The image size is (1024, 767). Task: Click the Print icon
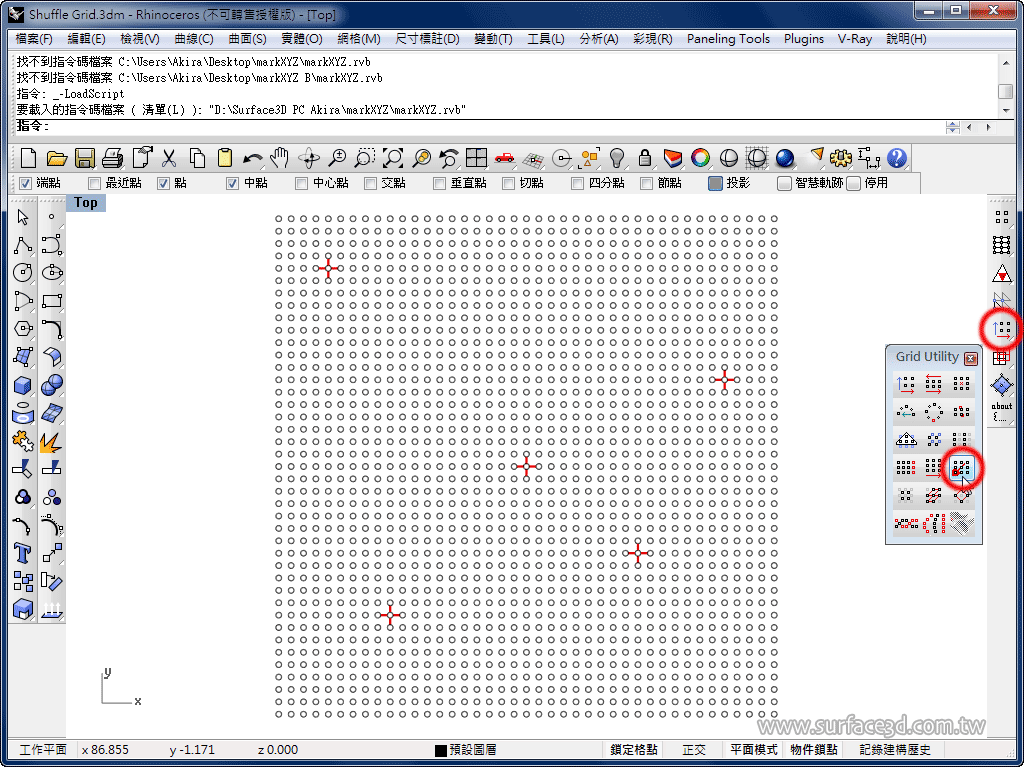coord(113,158)
